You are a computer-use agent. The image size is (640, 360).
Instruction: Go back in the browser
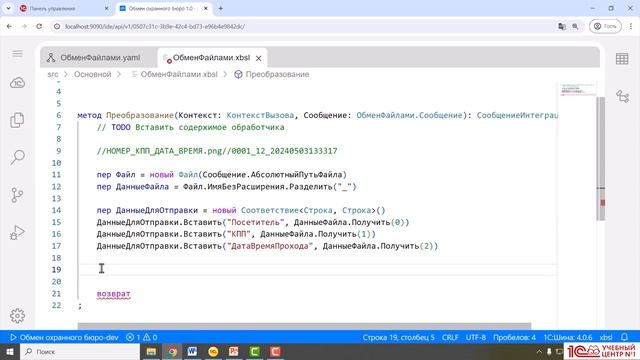click(x=9, y=27)
